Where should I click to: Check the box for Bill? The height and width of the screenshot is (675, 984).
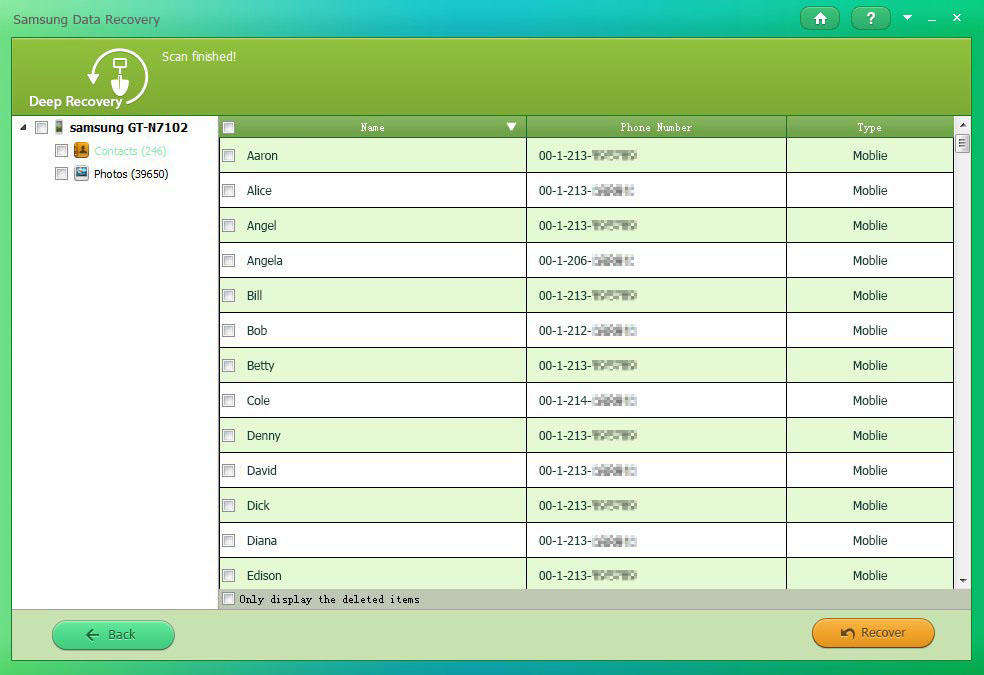pyautogui.click(x=229, y=295)
